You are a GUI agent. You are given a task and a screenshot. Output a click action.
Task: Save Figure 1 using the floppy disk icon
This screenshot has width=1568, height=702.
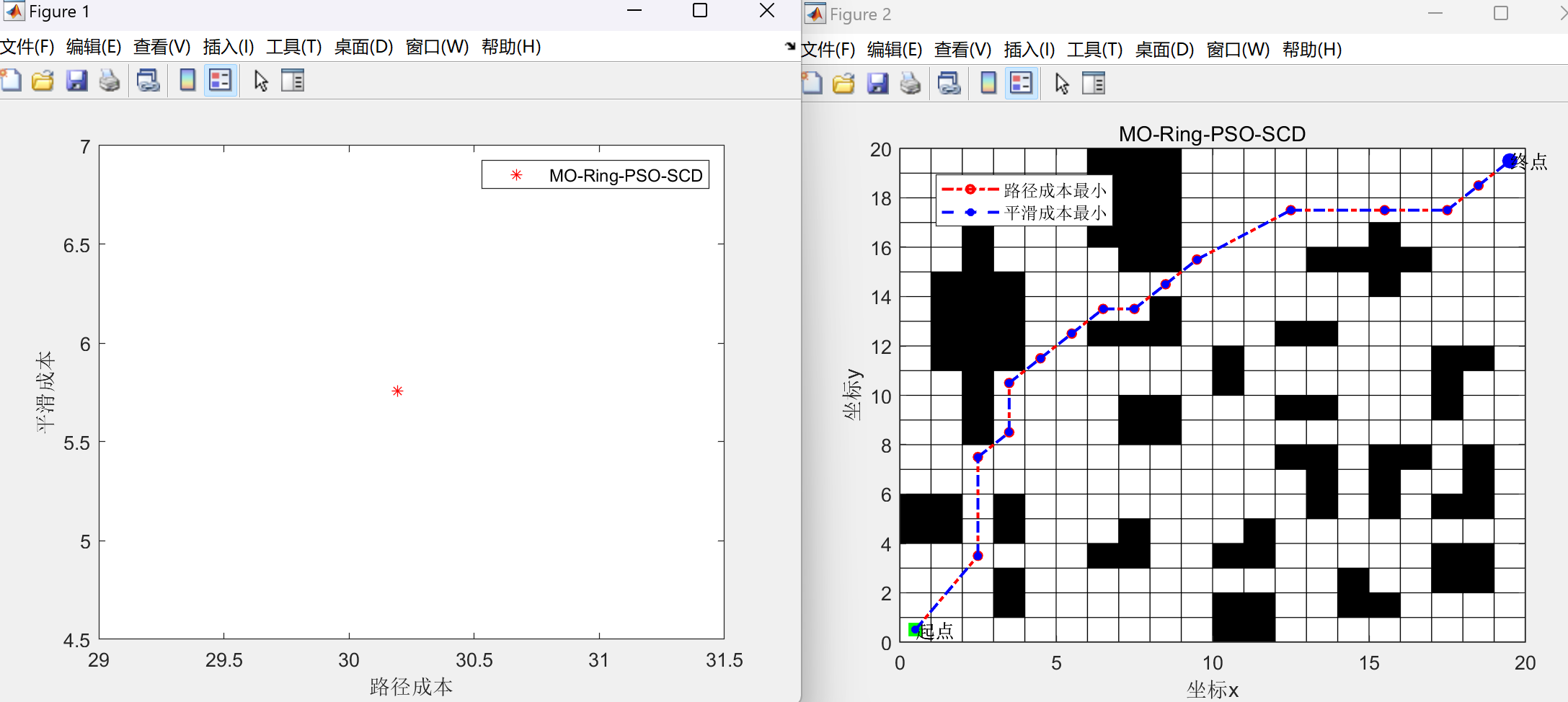click(x=76, y=80)
